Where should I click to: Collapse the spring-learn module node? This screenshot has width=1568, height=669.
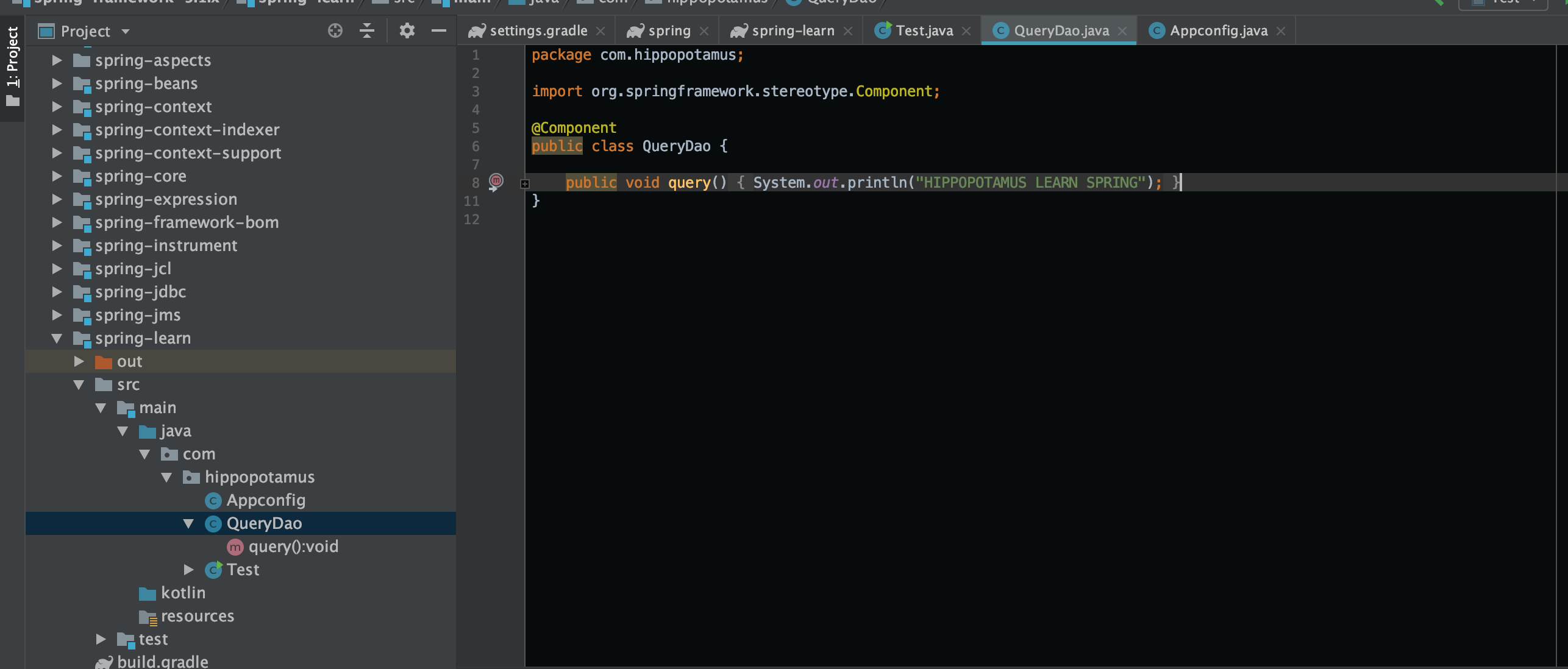pos(57,338)
